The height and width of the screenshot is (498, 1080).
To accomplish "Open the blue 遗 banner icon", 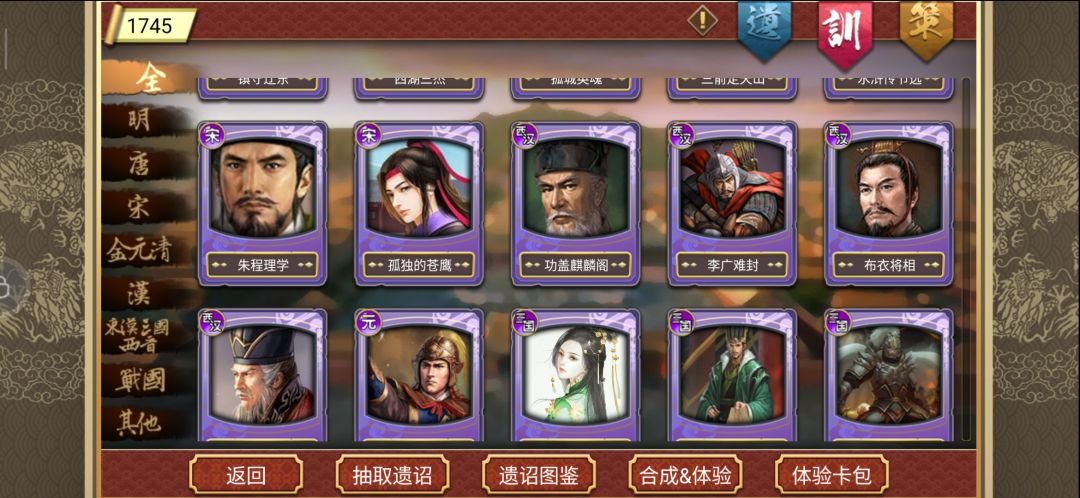I will (765, 30).
